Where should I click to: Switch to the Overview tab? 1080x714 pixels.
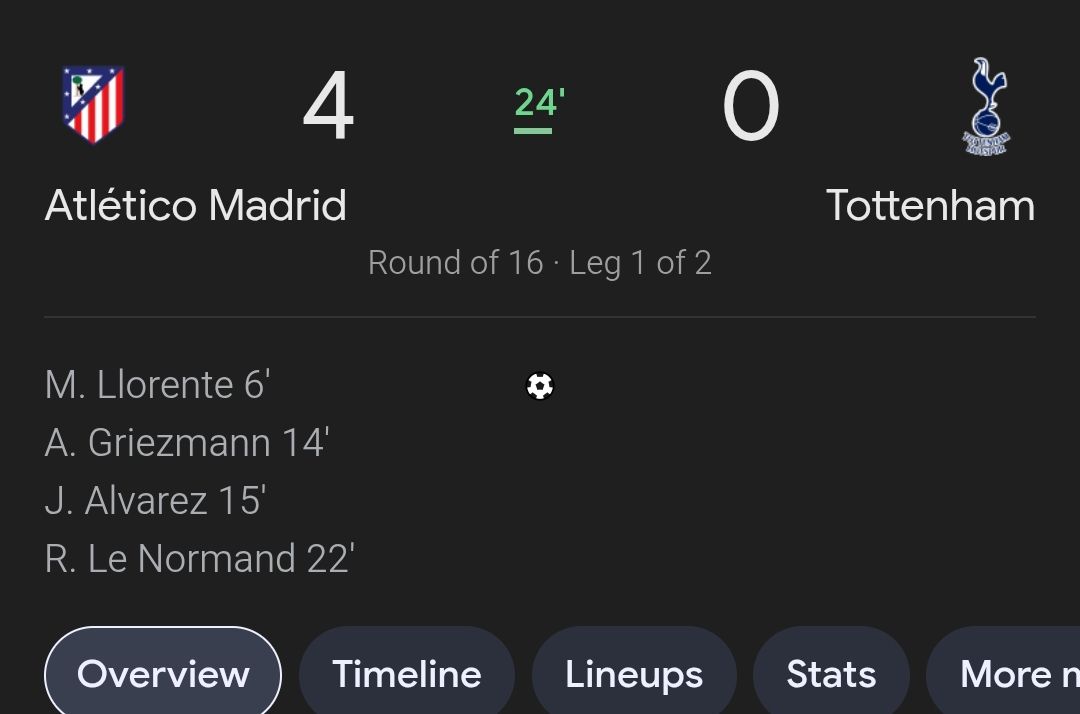[163, 674]
